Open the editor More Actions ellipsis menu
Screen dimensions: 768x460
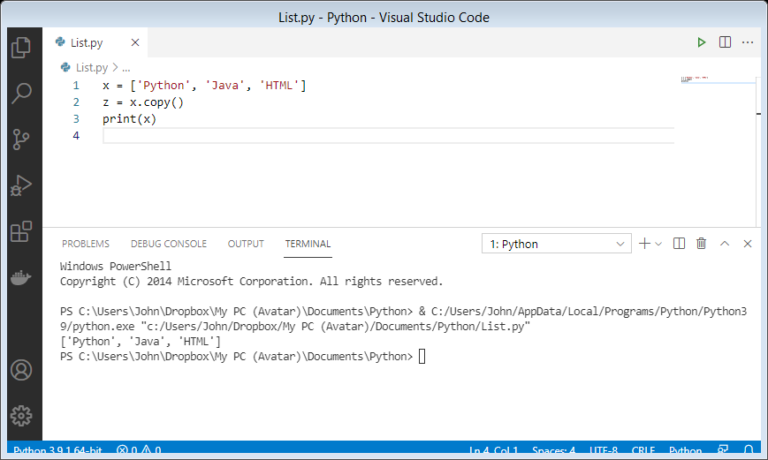pos(747,43)
